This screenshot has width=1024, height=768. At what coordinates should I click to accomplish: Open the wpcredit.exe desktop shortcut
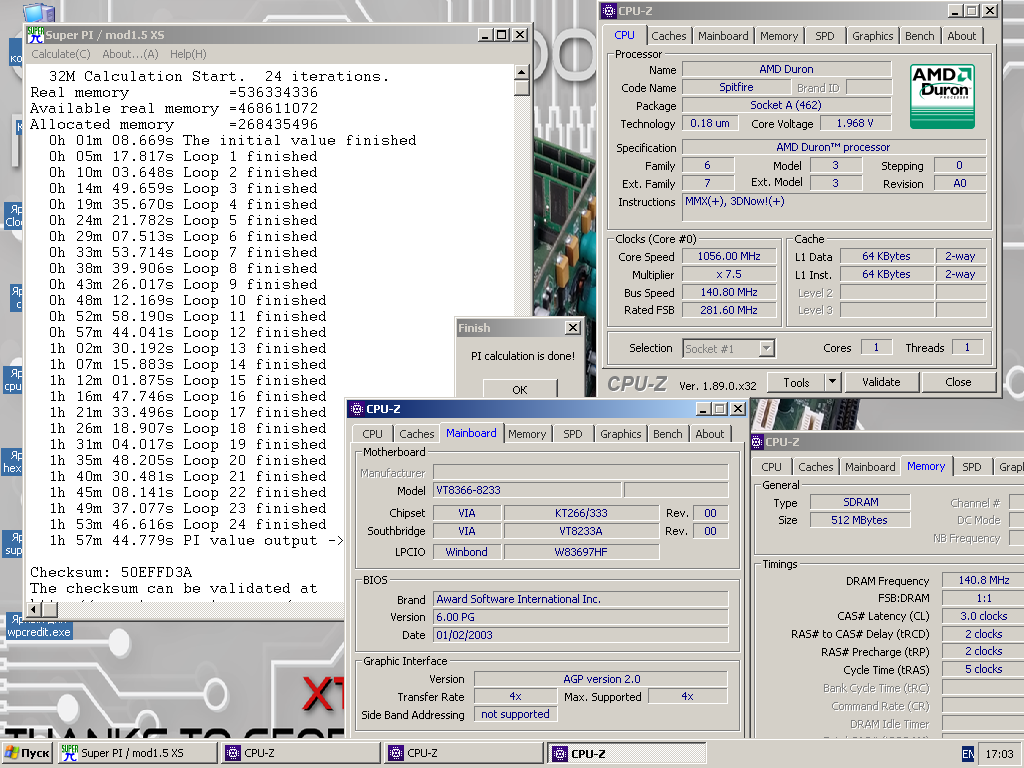39,626
